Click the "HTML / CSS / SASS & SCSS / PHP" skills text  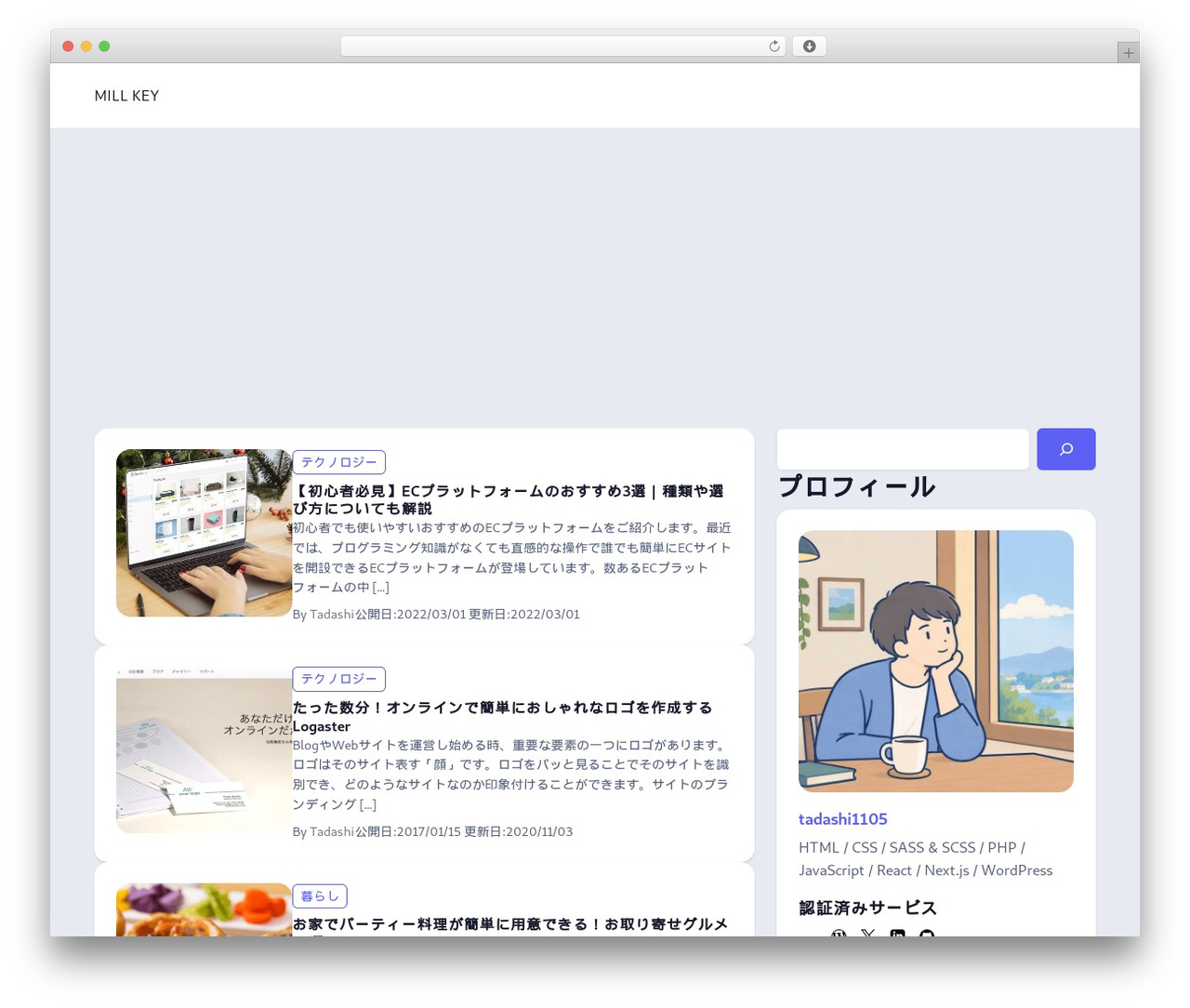tap(912, 848)
